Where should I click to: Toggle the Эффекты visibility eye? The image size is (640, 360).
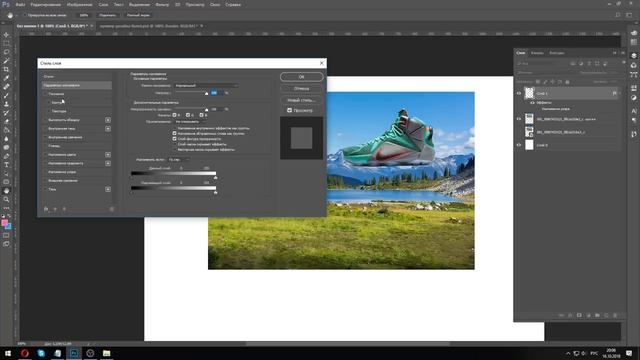532,103
